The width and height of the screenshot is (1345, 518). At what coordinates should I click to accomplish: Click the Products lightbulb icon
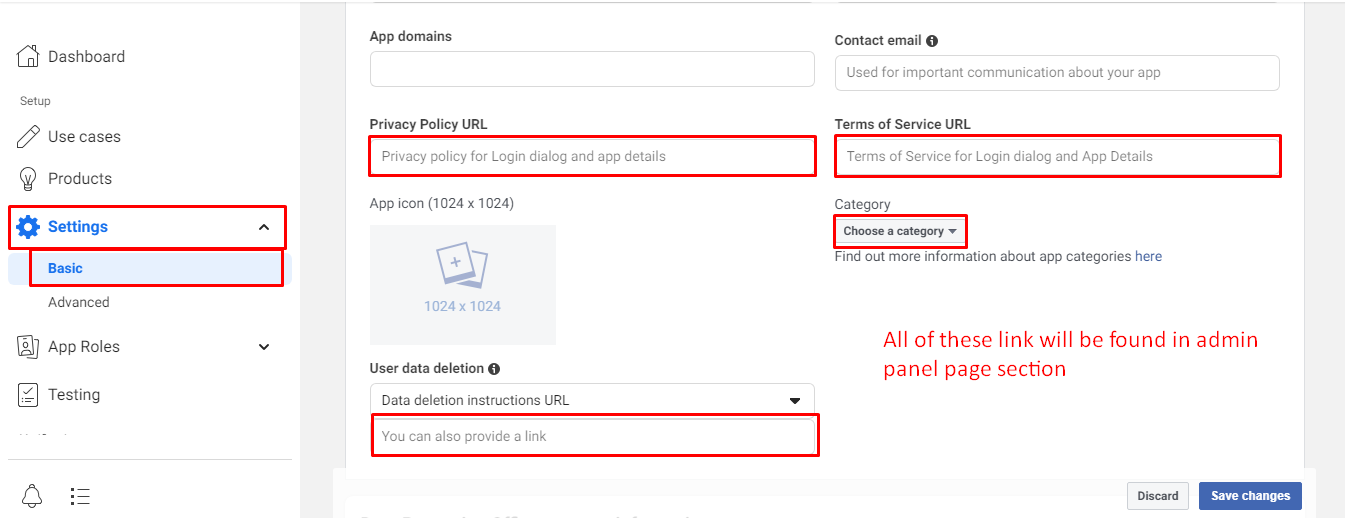pyautogui.click(x=28, y=178)
